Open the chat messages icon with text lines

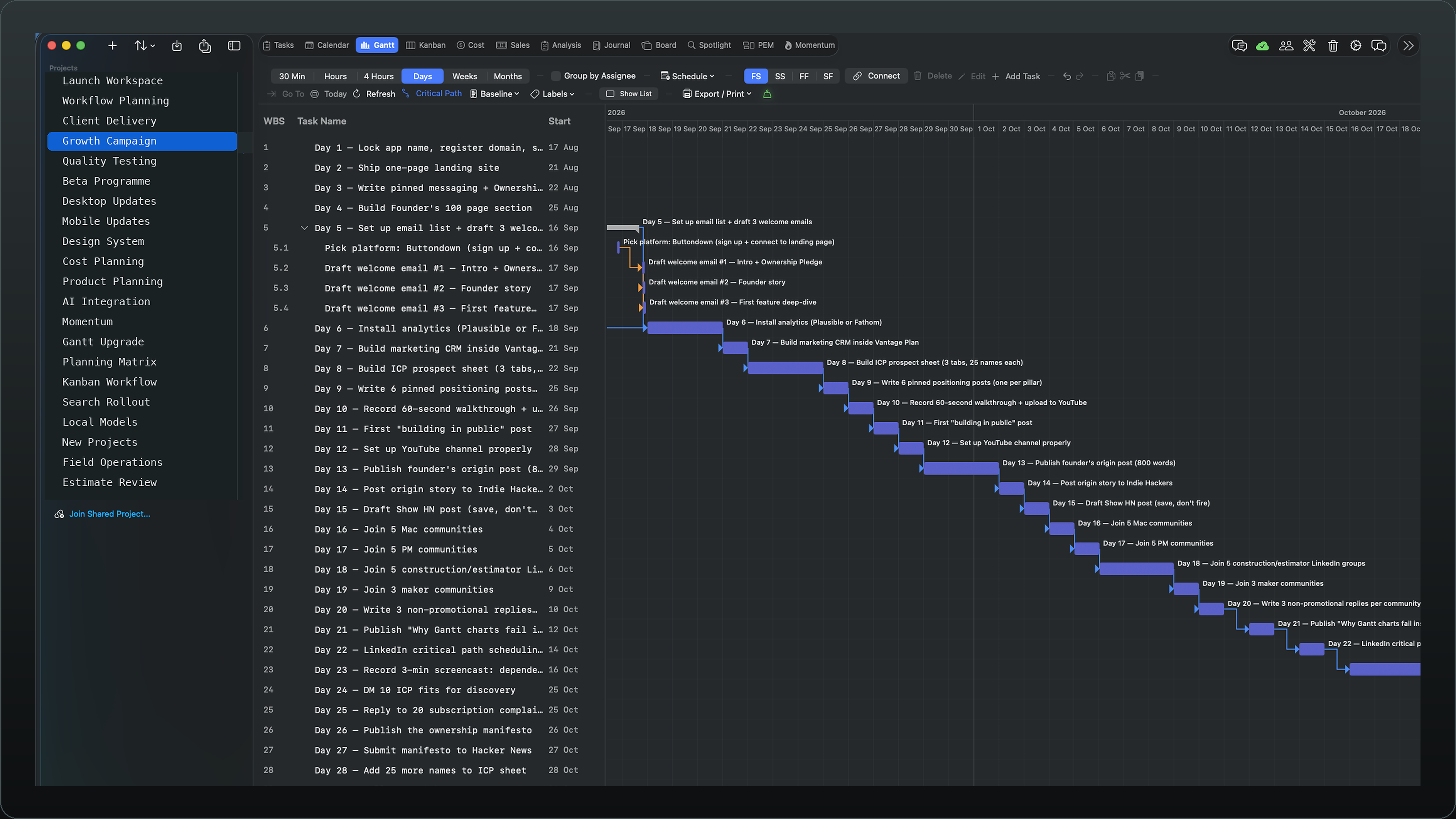coord(1239,46)
